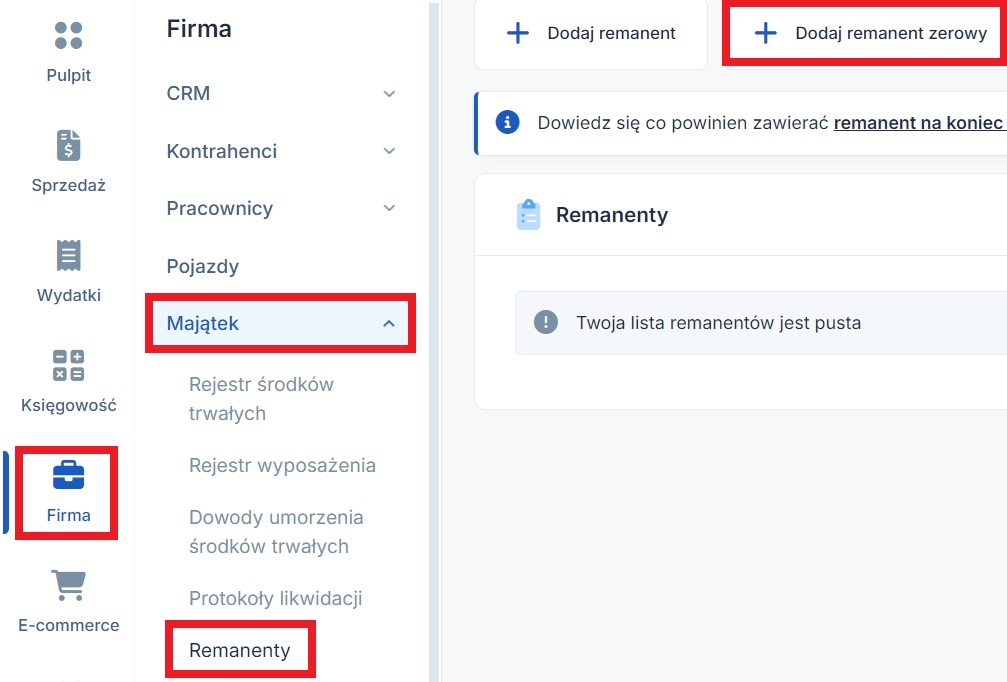
Task: Click the empty list warning icon
Action: 545,323
